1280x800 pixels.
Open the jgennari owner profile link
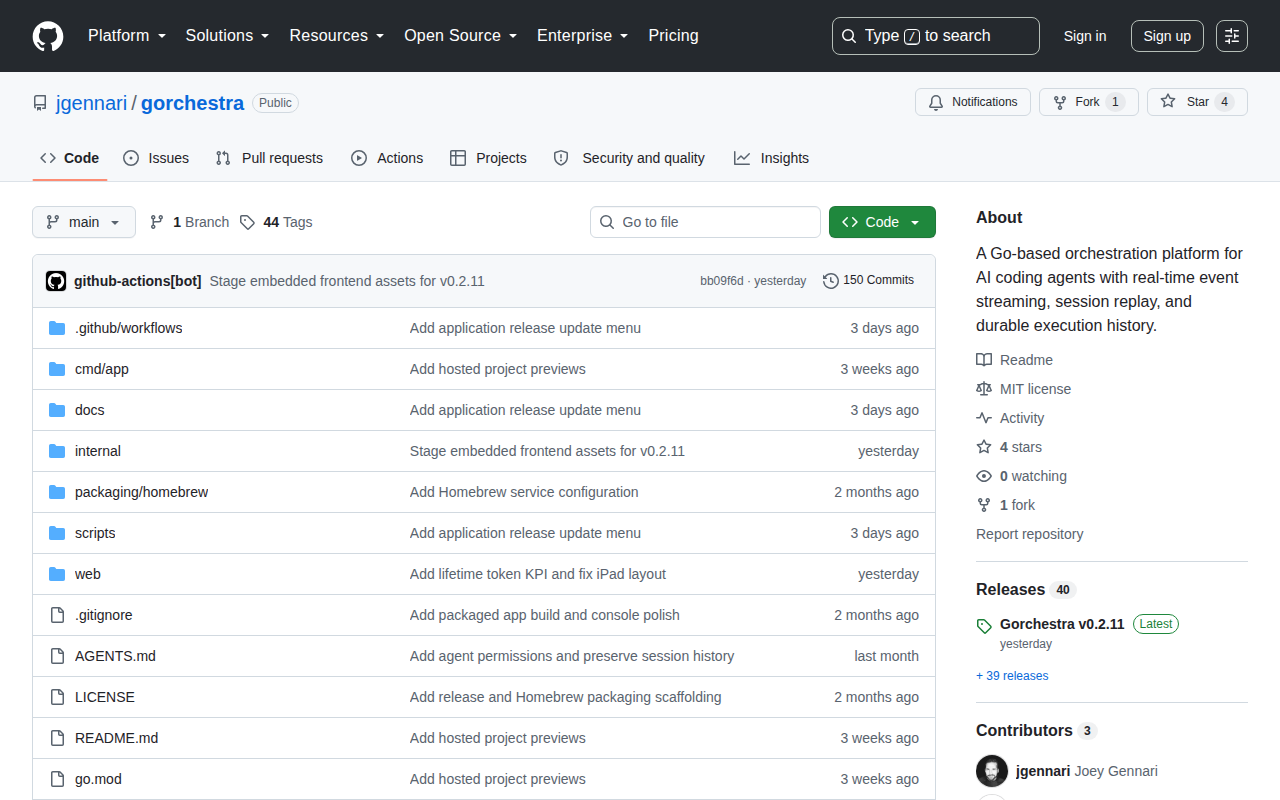tap(92, 103)
